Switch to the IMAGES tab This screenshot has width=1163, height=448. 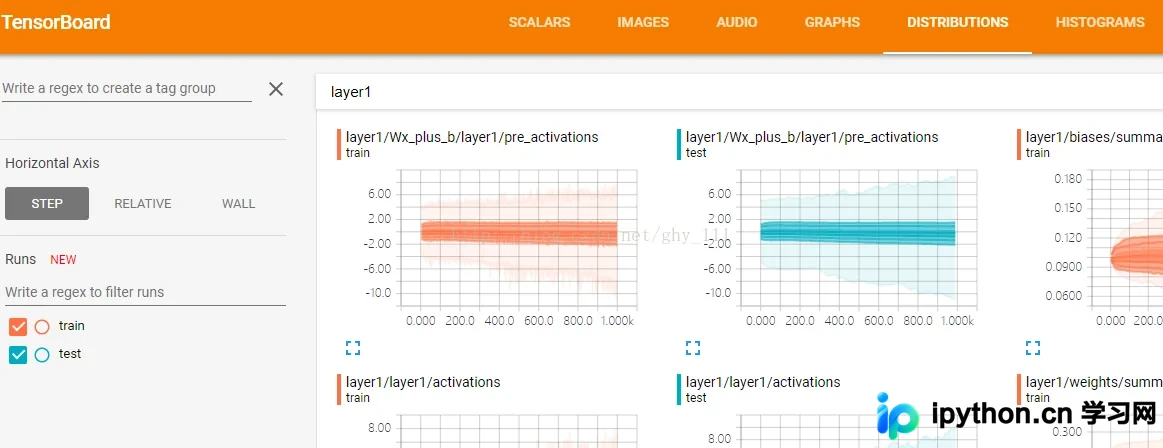click(x=643, y=22)
